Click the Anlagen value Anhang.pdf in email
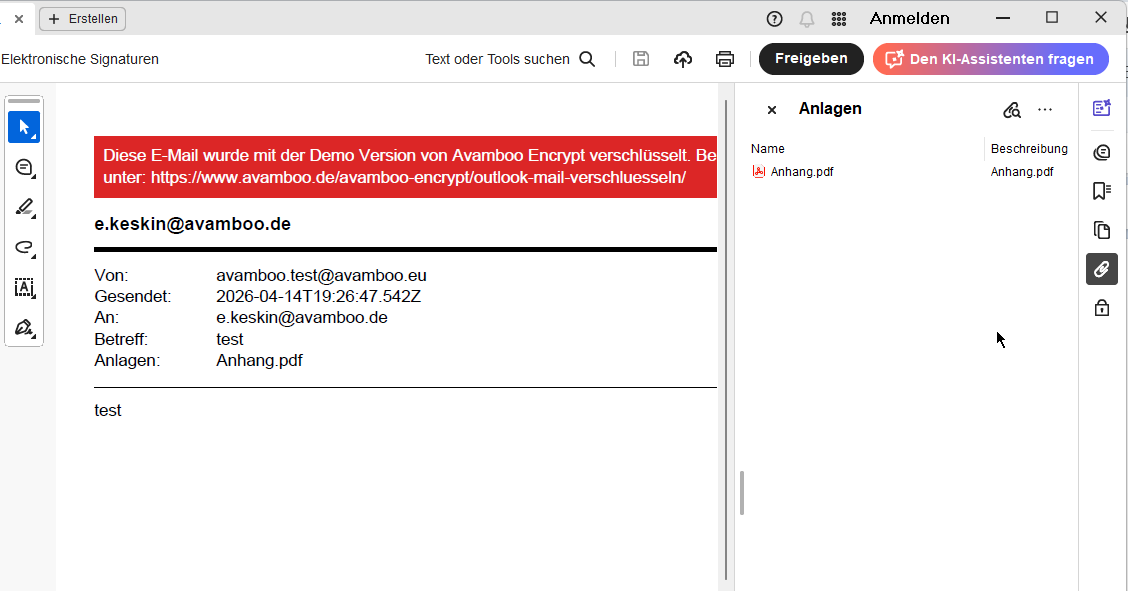The height and width of the screenshot is (591, 1128). click(x=260, y=360)
